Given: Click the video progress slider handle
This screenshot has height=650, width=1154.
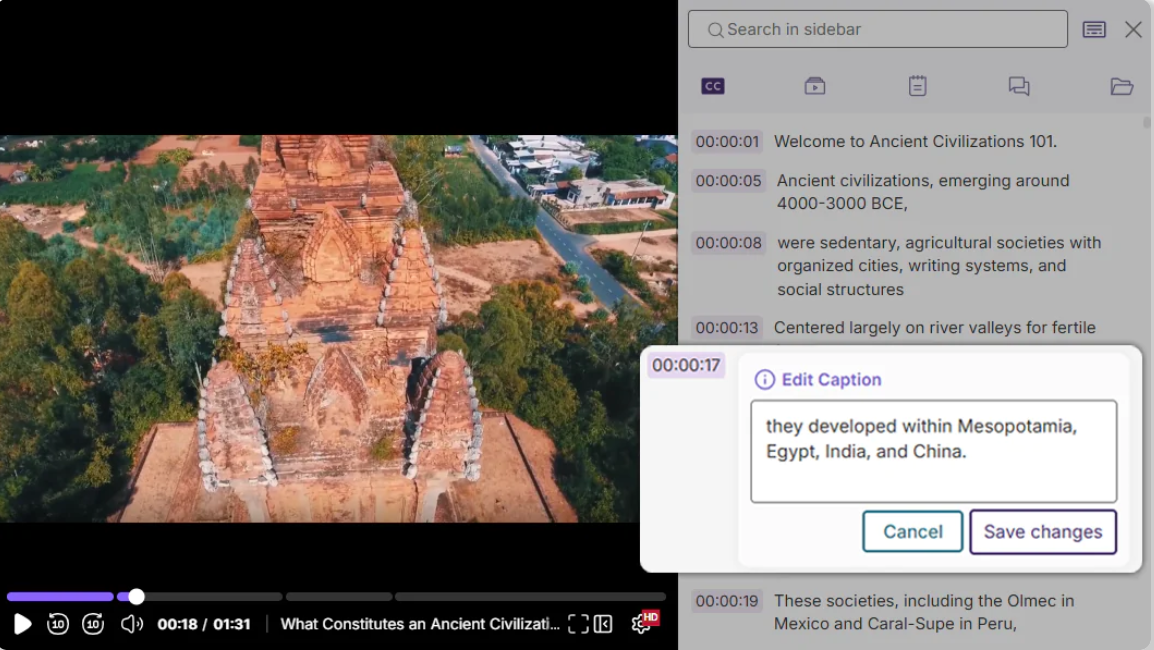Looking at the screenshot, I should [x=136, y=596].
